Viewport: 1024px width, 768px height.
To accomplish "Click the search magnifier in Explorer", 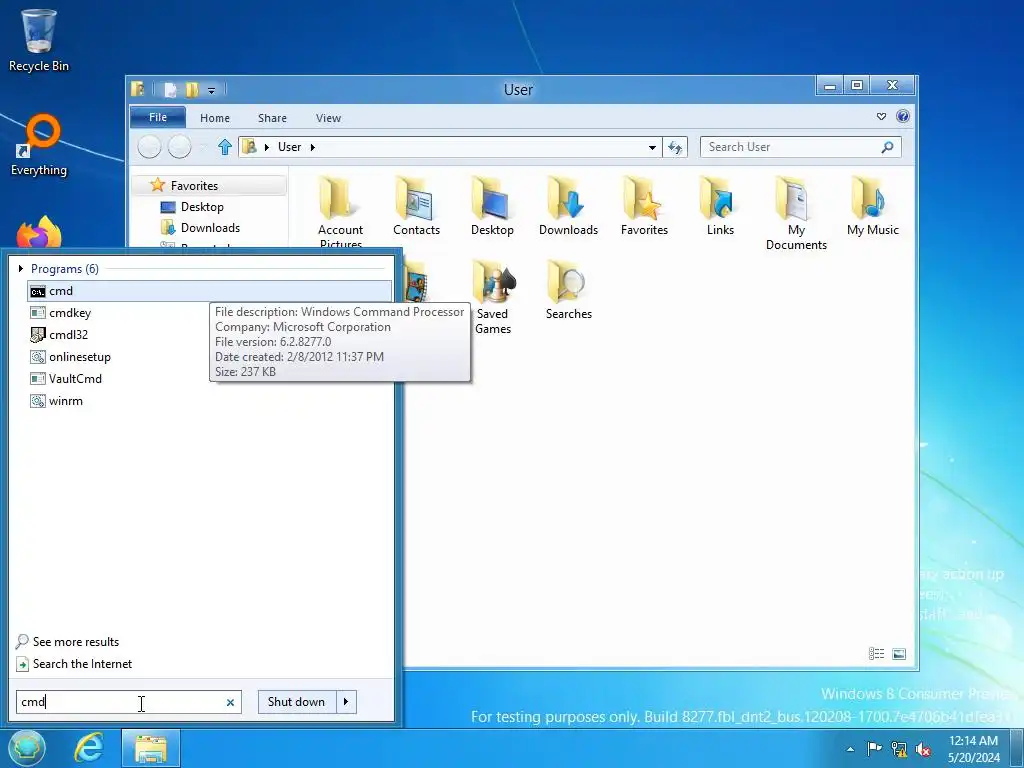I will coord(888,148).
